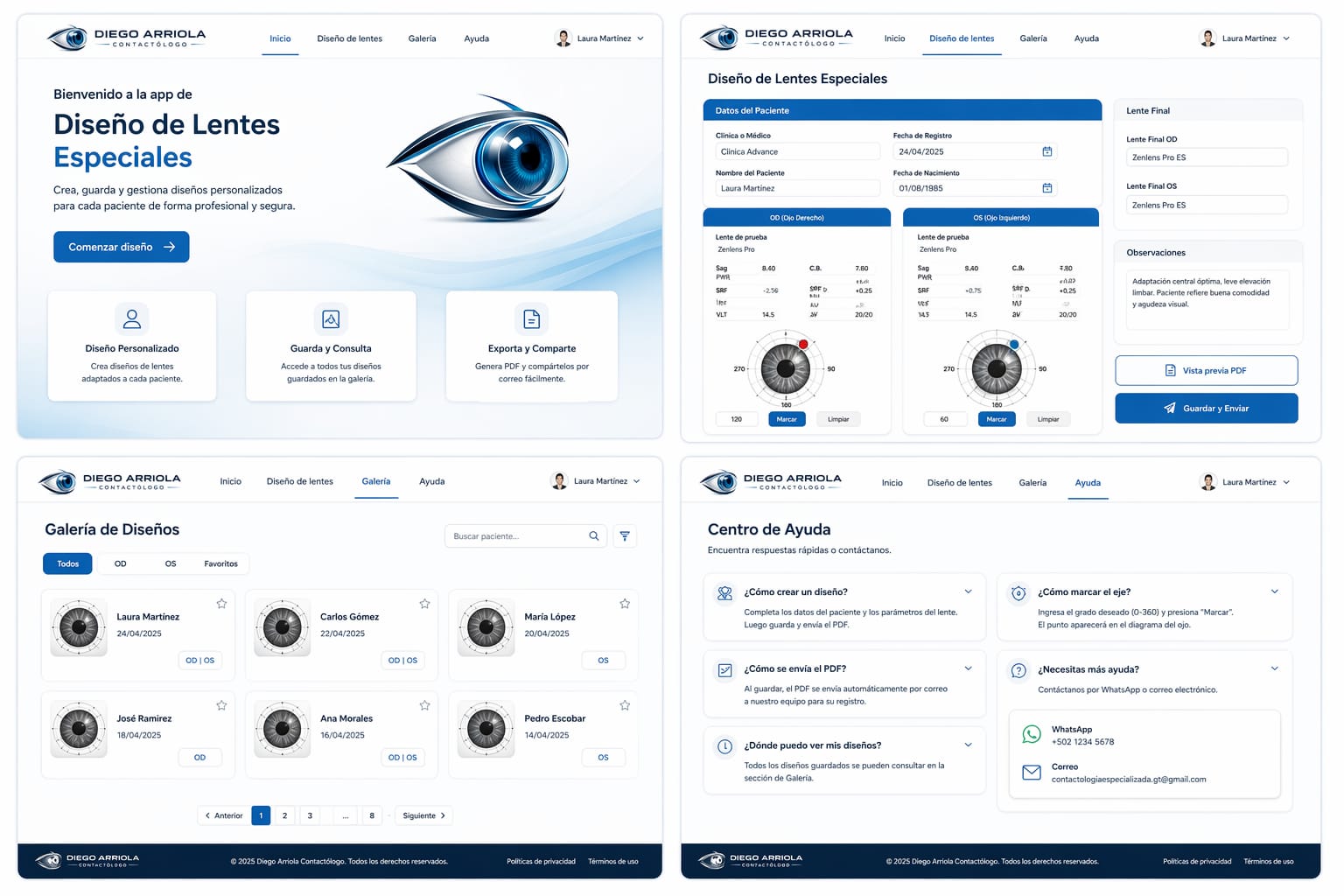Image resolution: width=1344 pixels, height=896 pixels.
Task: Favorite the María López design card star
Action: click(x=625, y=604)
